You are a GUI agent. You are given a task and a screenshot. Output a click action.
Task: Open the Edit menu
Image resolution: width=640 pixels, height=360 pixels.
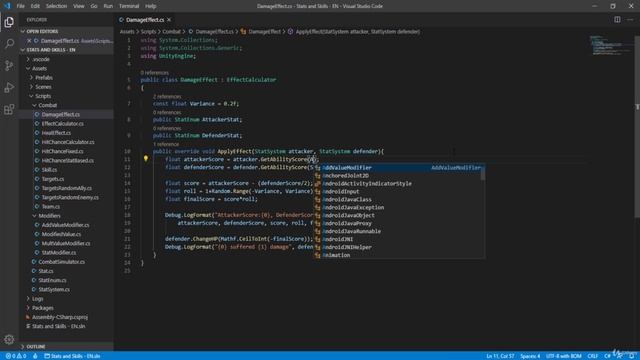coord(35,6)
